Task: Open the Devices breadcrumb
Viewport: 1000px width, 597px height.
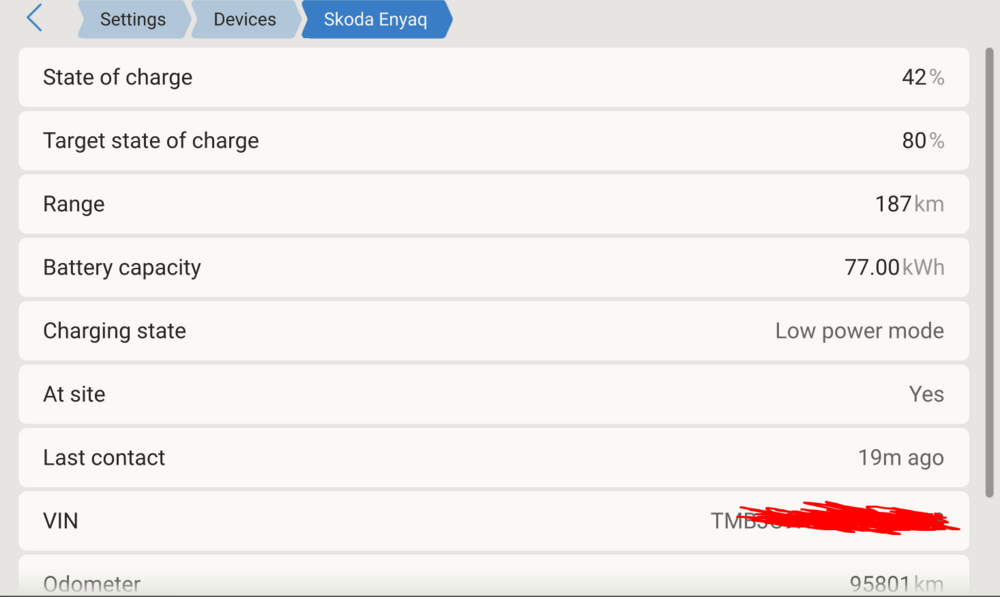Action: click(245, 19)
